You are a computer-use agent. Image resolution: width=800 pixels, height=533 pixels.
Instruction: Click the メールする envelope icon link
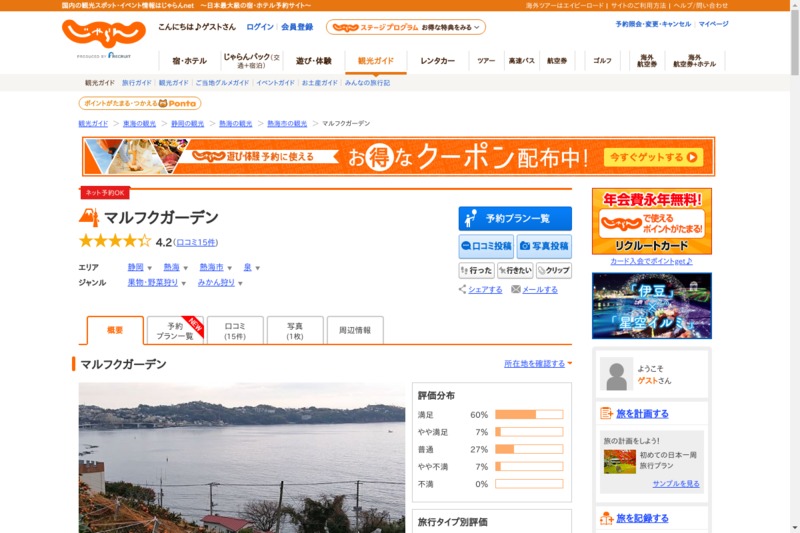coord(516,290)
